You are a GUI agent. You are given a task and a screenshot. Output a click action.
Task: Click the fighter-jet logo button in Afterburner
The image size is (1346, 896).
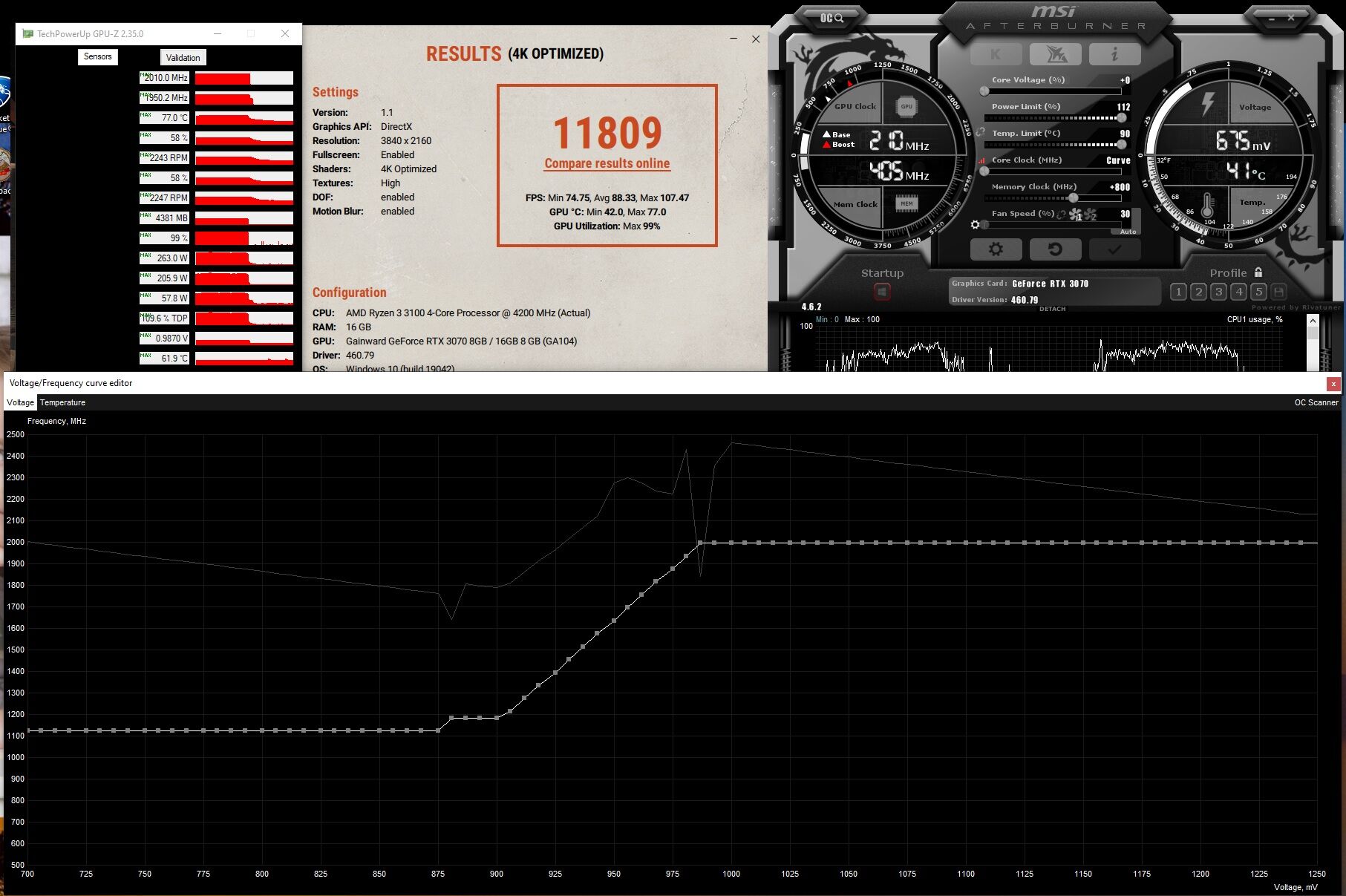pyautogui.click(x=1055, y=54)
